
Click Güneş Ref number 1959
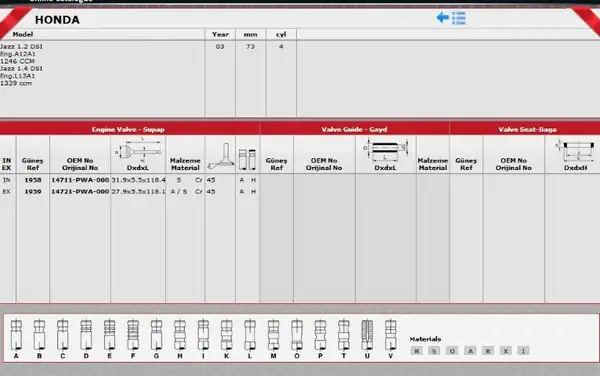pyautogui.click(x=33, y=191)
